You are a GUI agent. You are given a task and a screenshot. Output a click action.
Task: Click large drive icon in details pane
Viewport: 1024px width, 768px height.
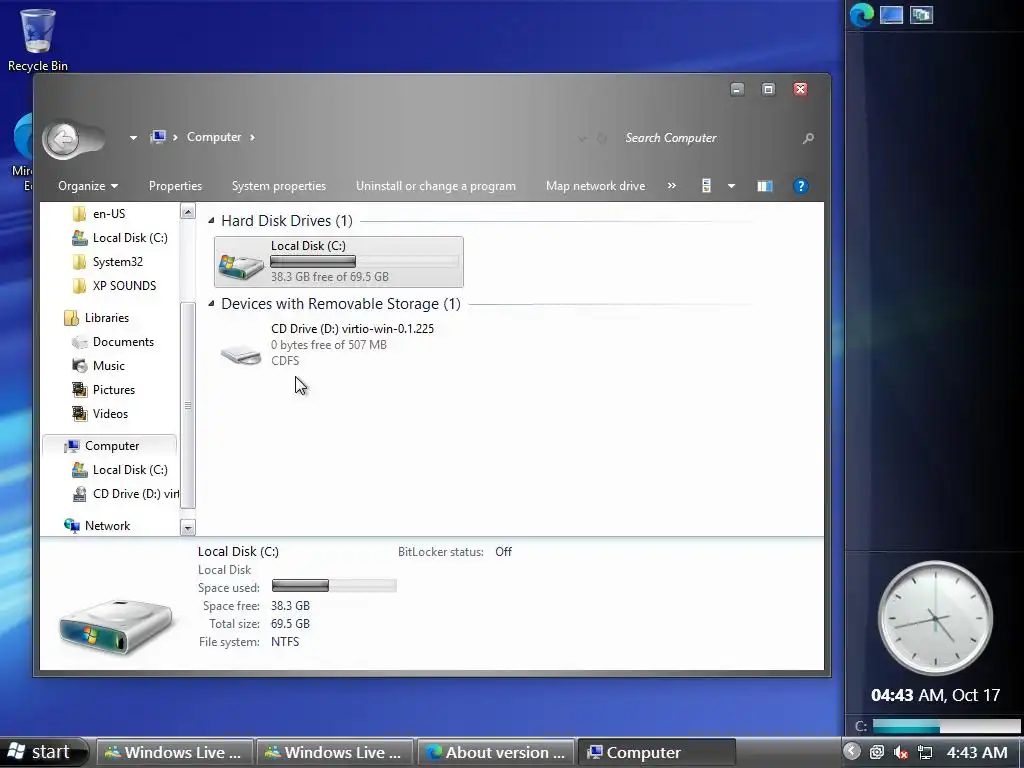point(116,626)
